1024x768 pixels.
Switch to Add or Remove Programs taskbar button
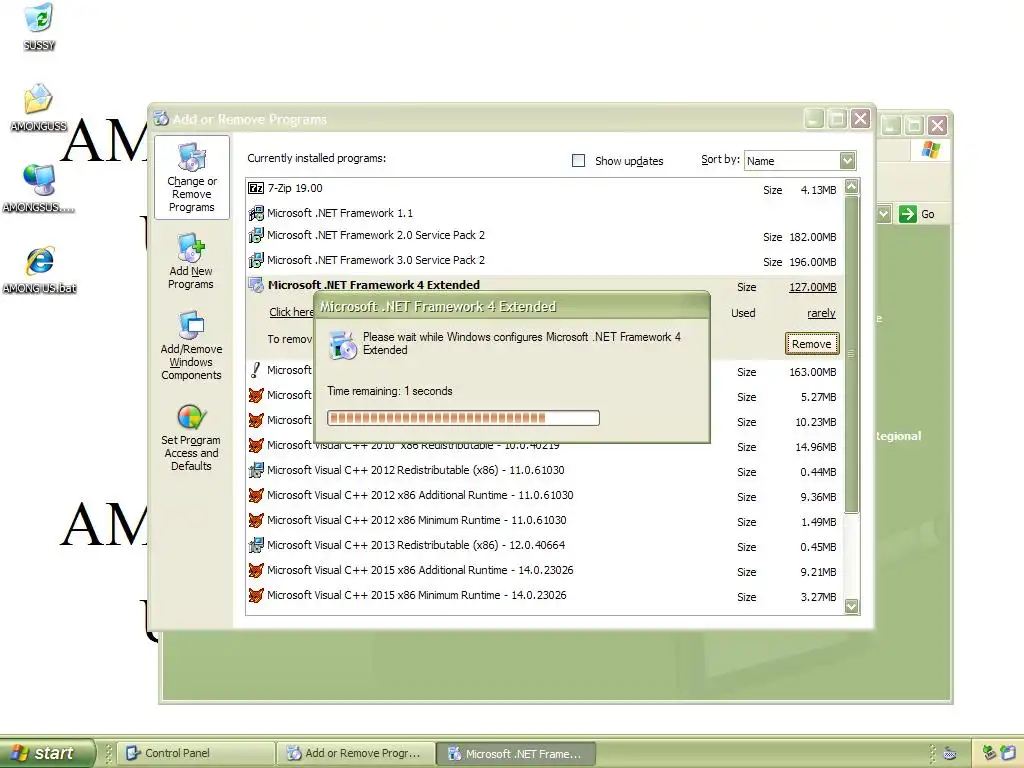point(356,753)
